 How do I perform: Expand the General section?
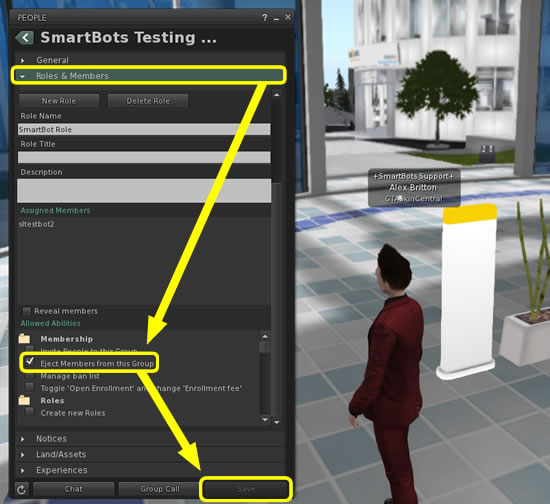click(149, 60)
